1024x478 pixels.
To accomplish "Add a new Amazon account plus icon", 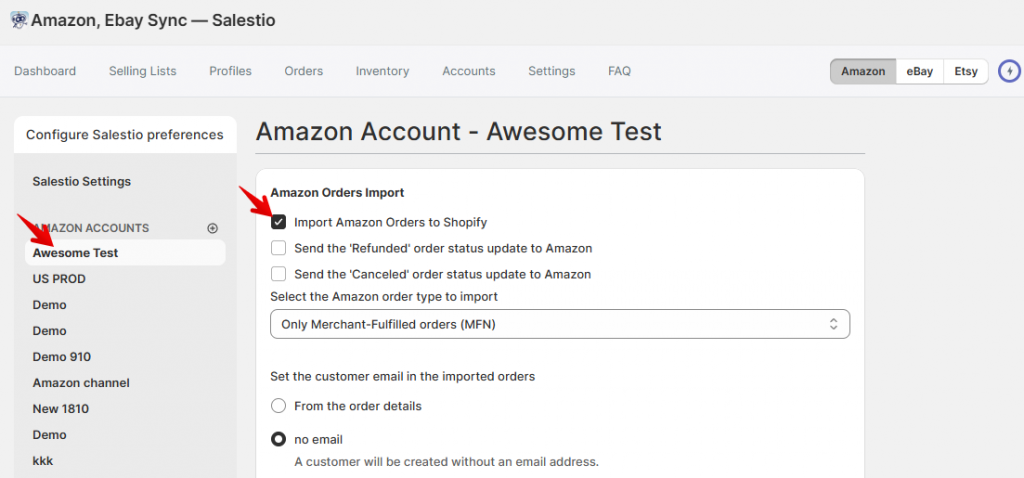I will (212, 228).
